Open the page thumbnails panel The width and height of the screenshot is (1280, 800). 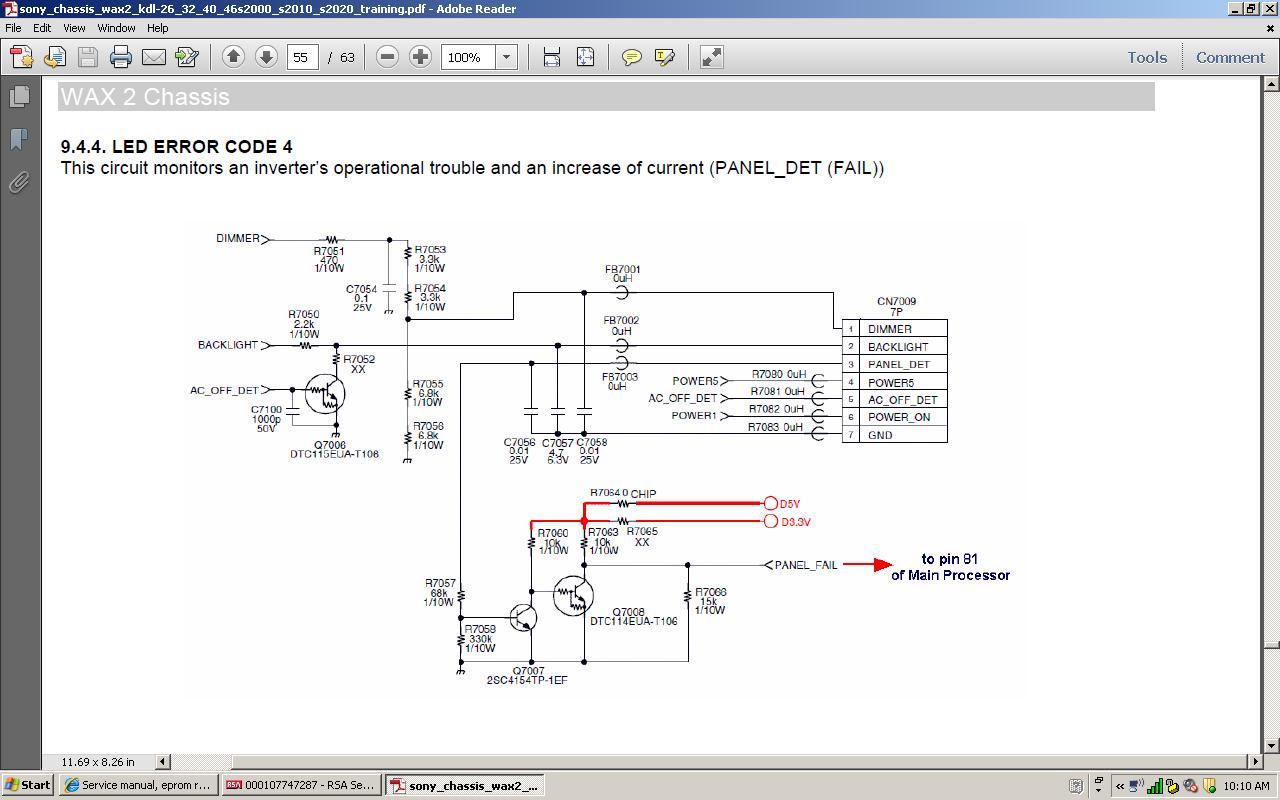19,97
